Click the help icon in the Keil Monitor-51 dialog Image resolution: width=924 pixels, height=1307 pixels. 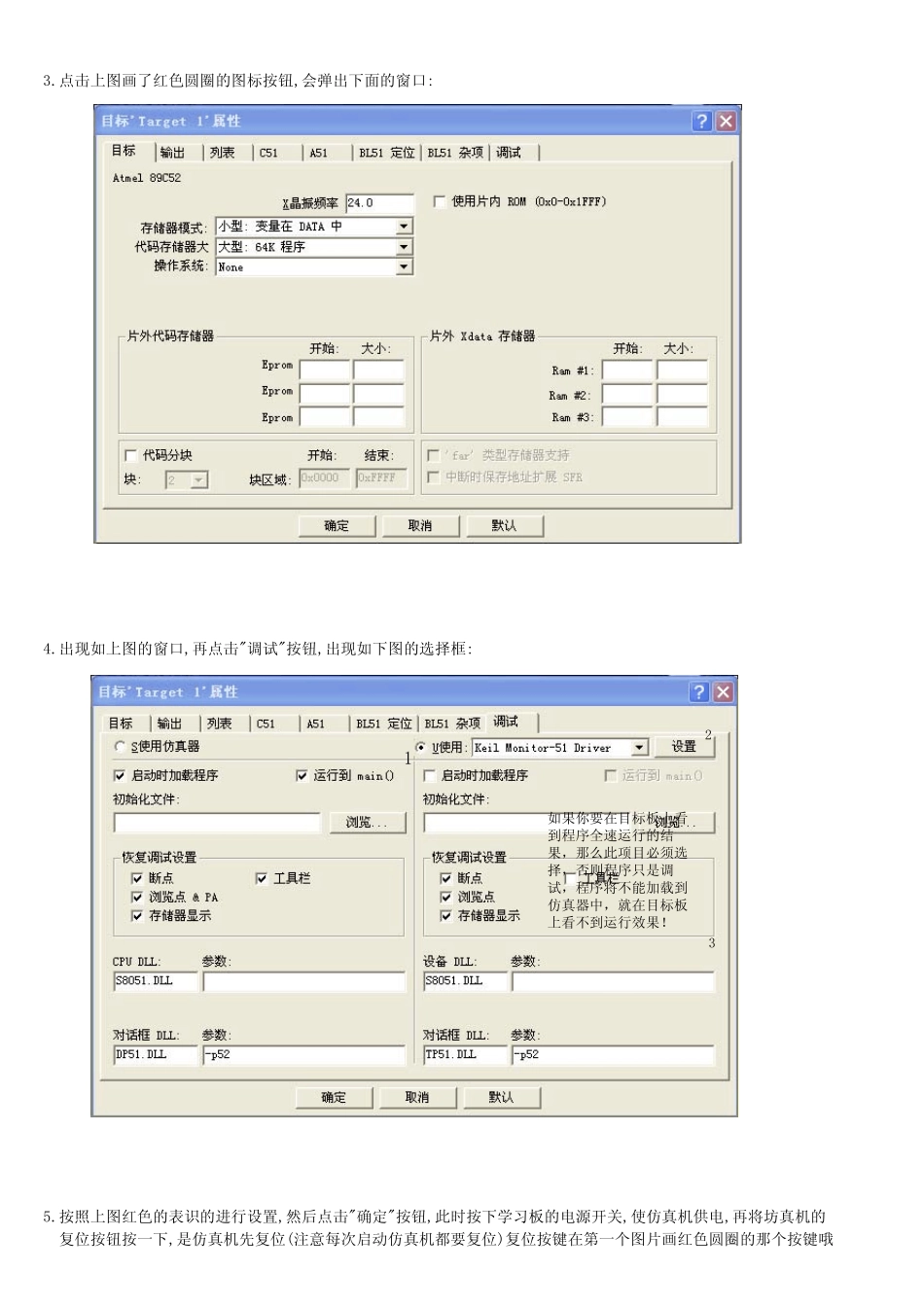(x=699, y=691)
